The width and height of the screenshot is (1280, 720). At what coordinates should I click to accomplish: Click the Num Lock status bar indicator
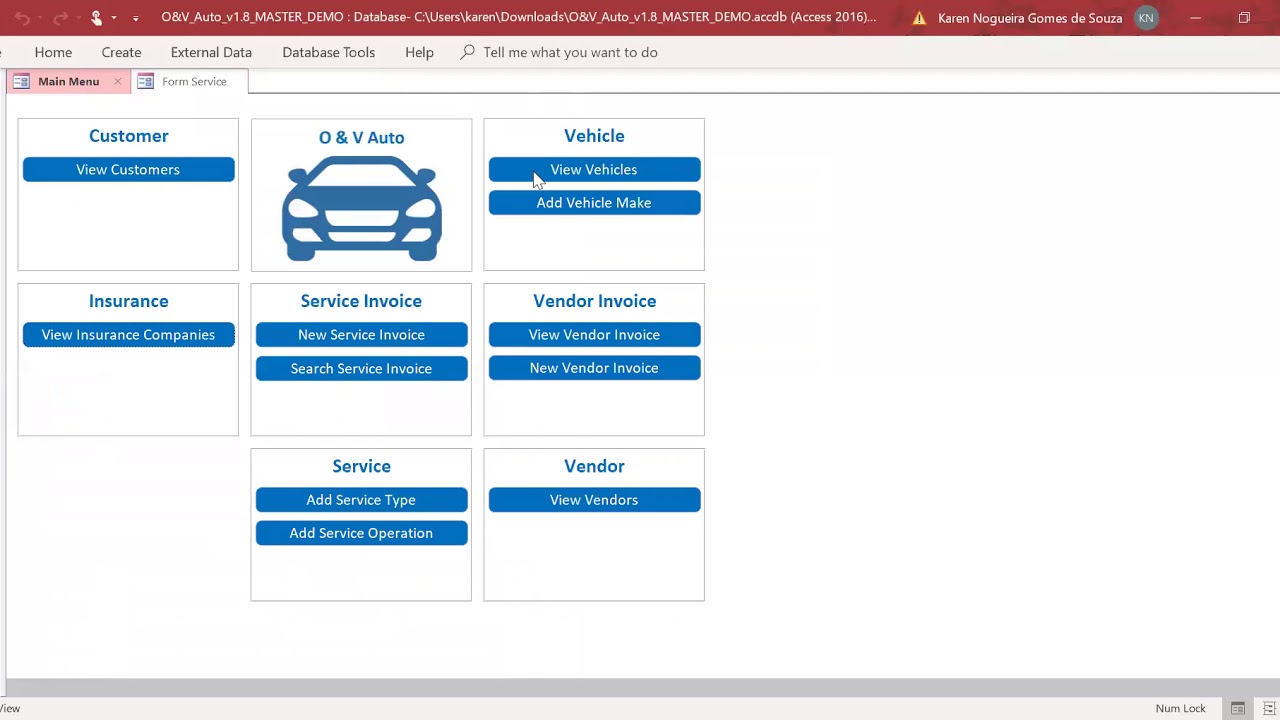point(1181,708)
